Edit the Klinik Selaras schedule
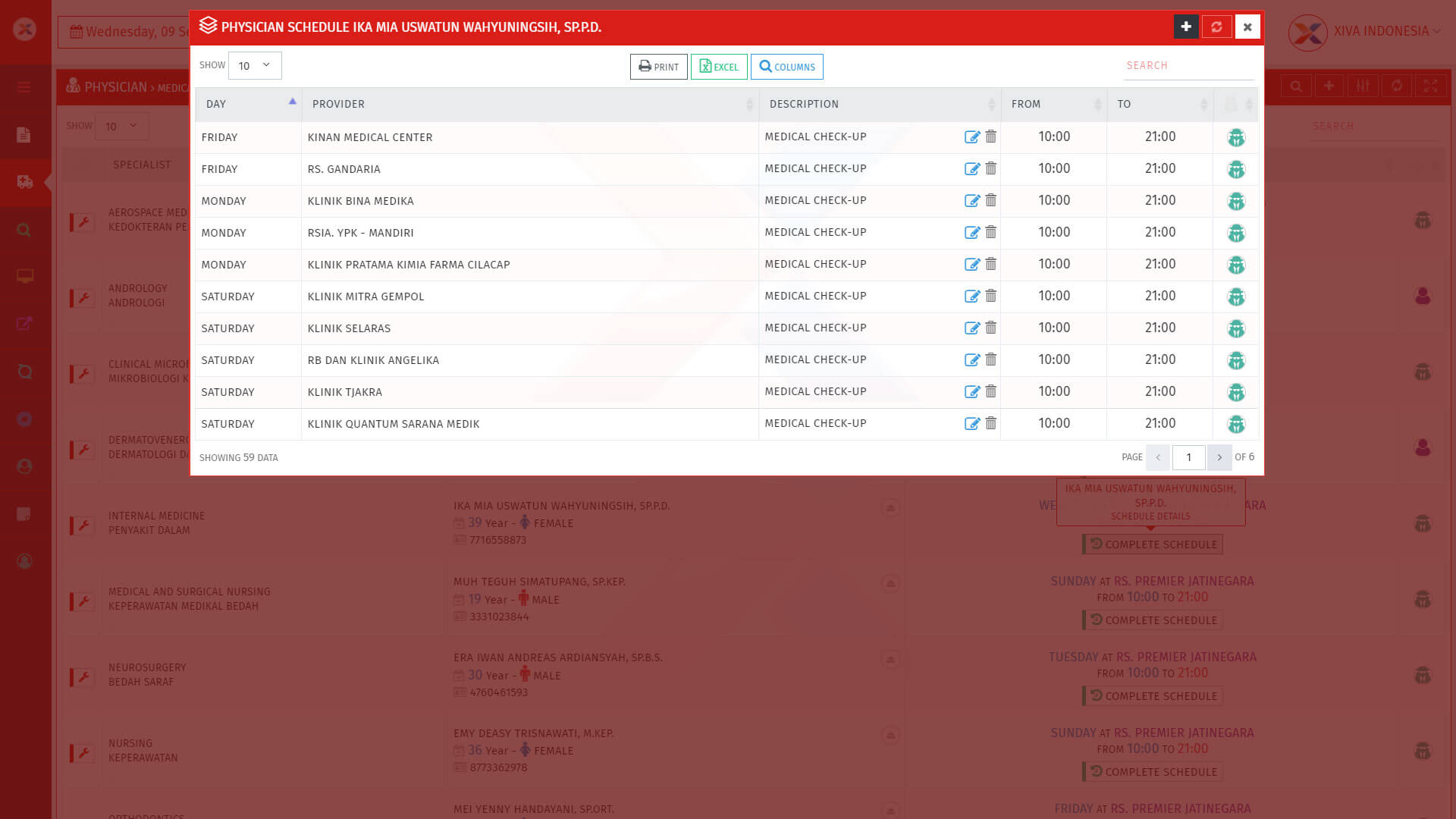Image resolution: width=1456 pixels, height=819 pixels. click(x=971, y=328)
